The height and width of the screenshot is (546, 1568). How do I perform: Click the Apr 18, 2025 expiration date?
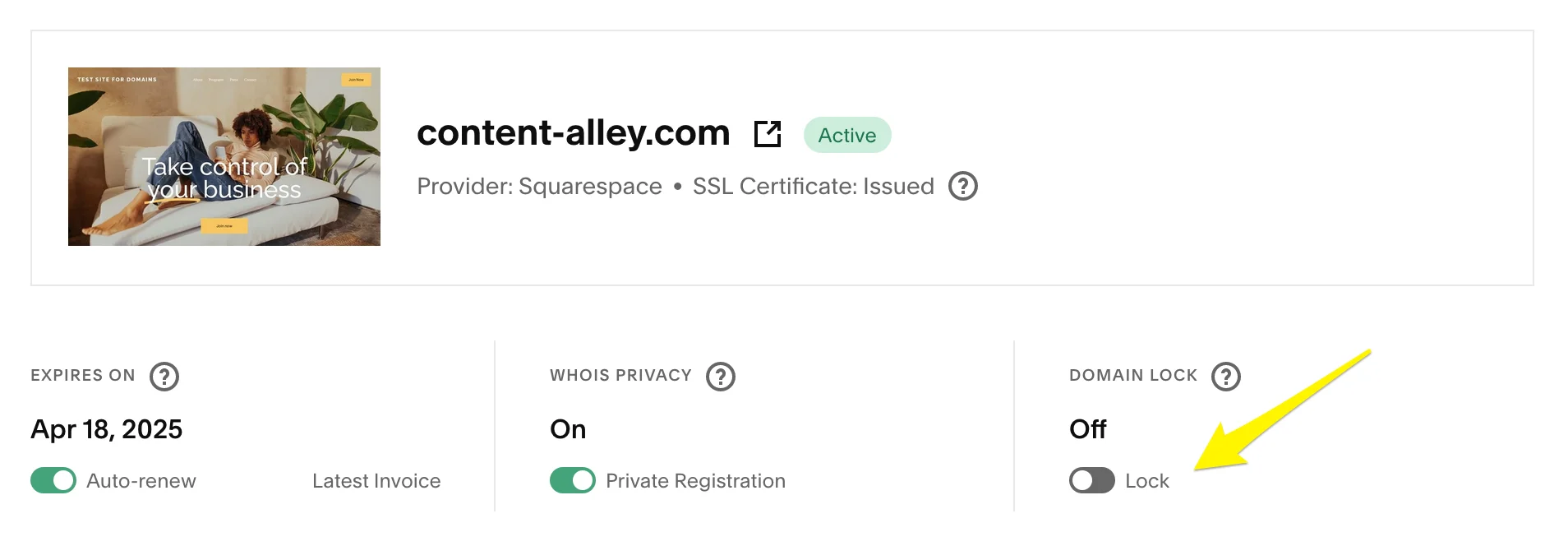pyautogui.click(x=107, y=429)
